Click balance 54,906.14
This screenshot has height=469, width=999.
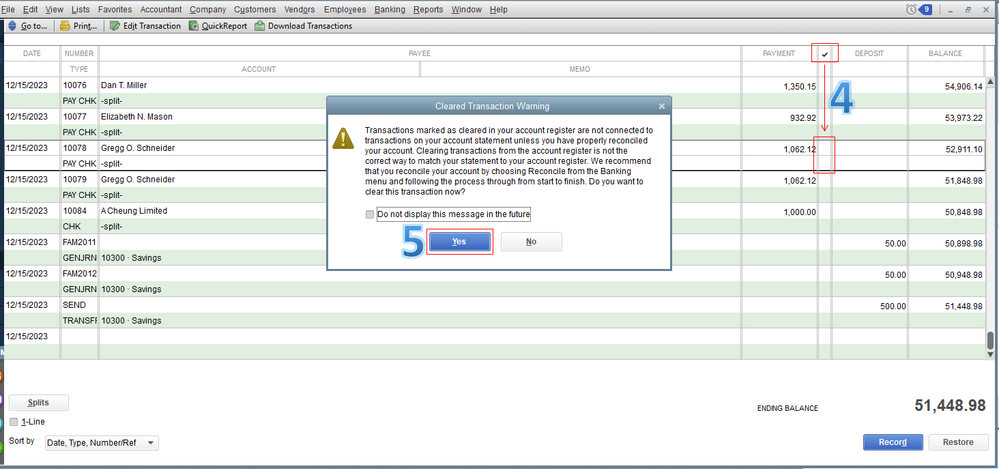coord(964,86)
